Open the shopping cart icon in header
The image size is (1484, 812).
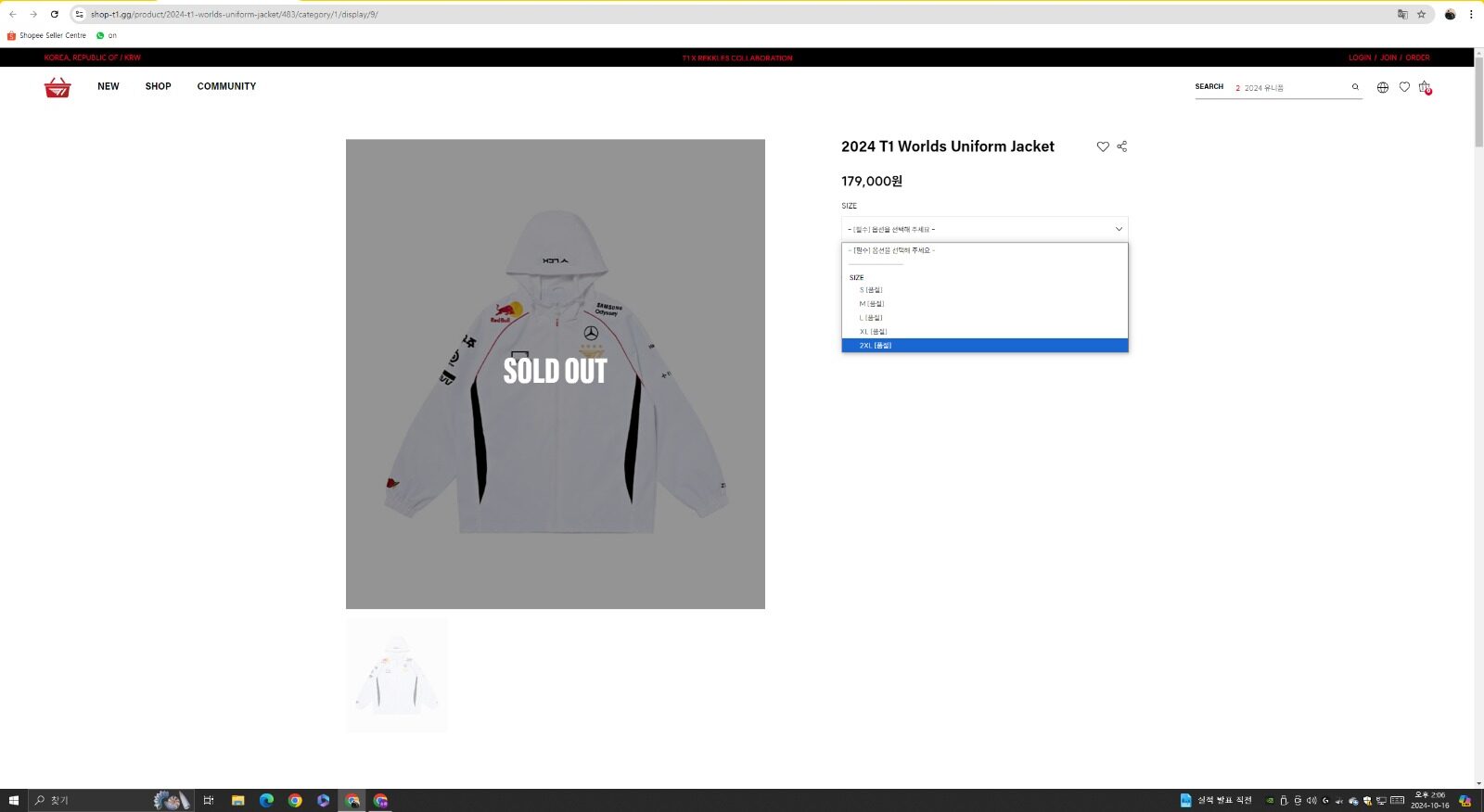(1425, 87)
